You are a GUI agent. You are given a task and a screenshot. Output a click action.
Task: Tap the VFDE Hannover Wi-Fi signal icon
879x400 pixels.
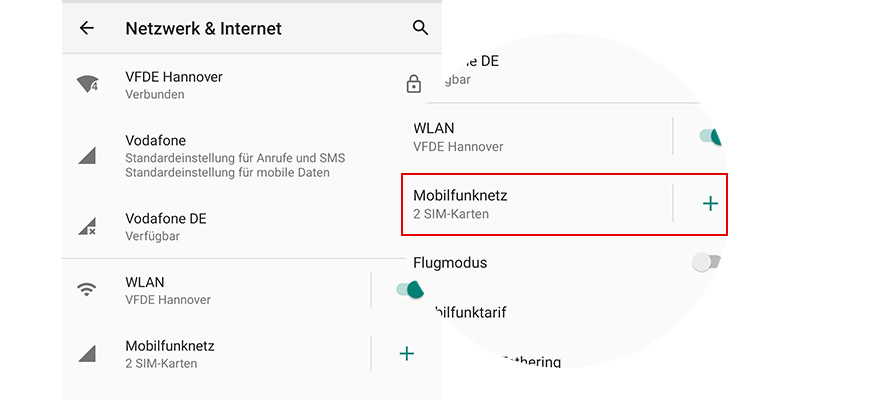coord(88,85)
